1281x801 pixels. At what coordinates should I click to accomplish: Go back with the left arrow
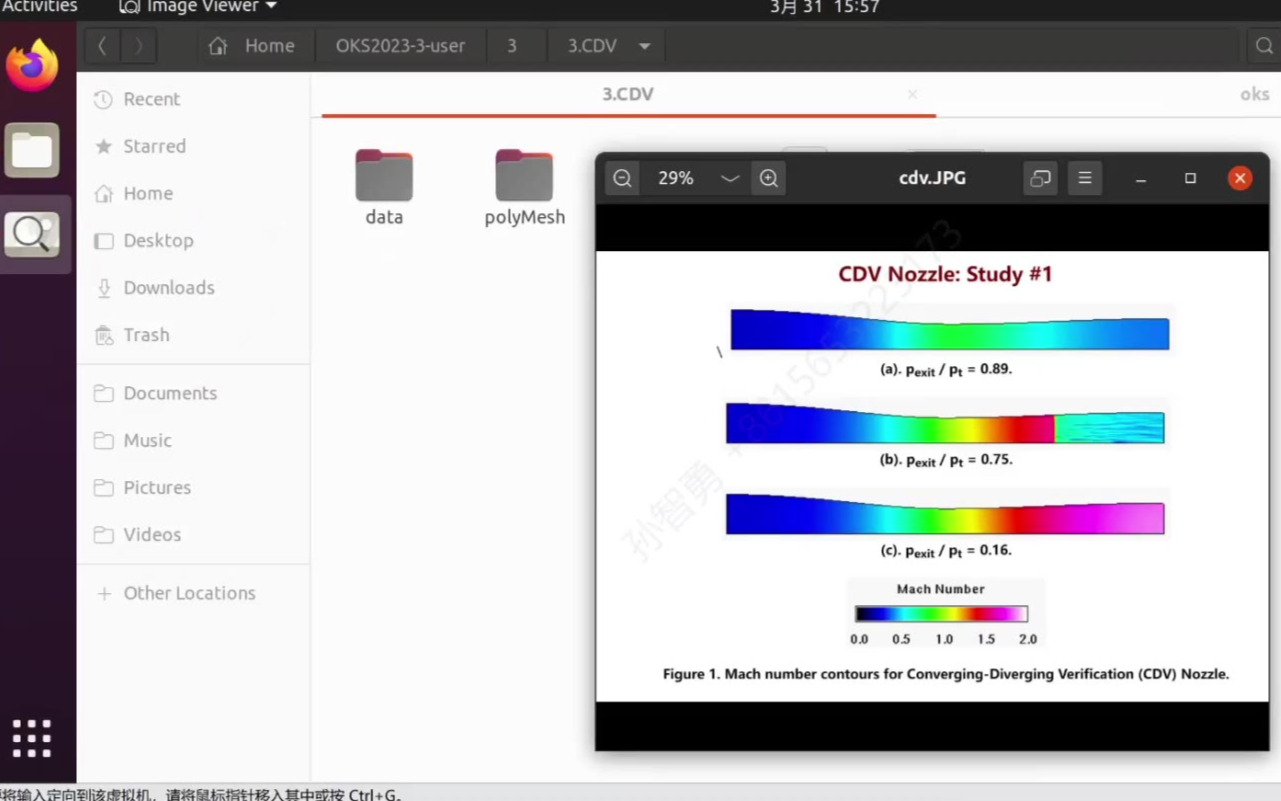[102, 46]
